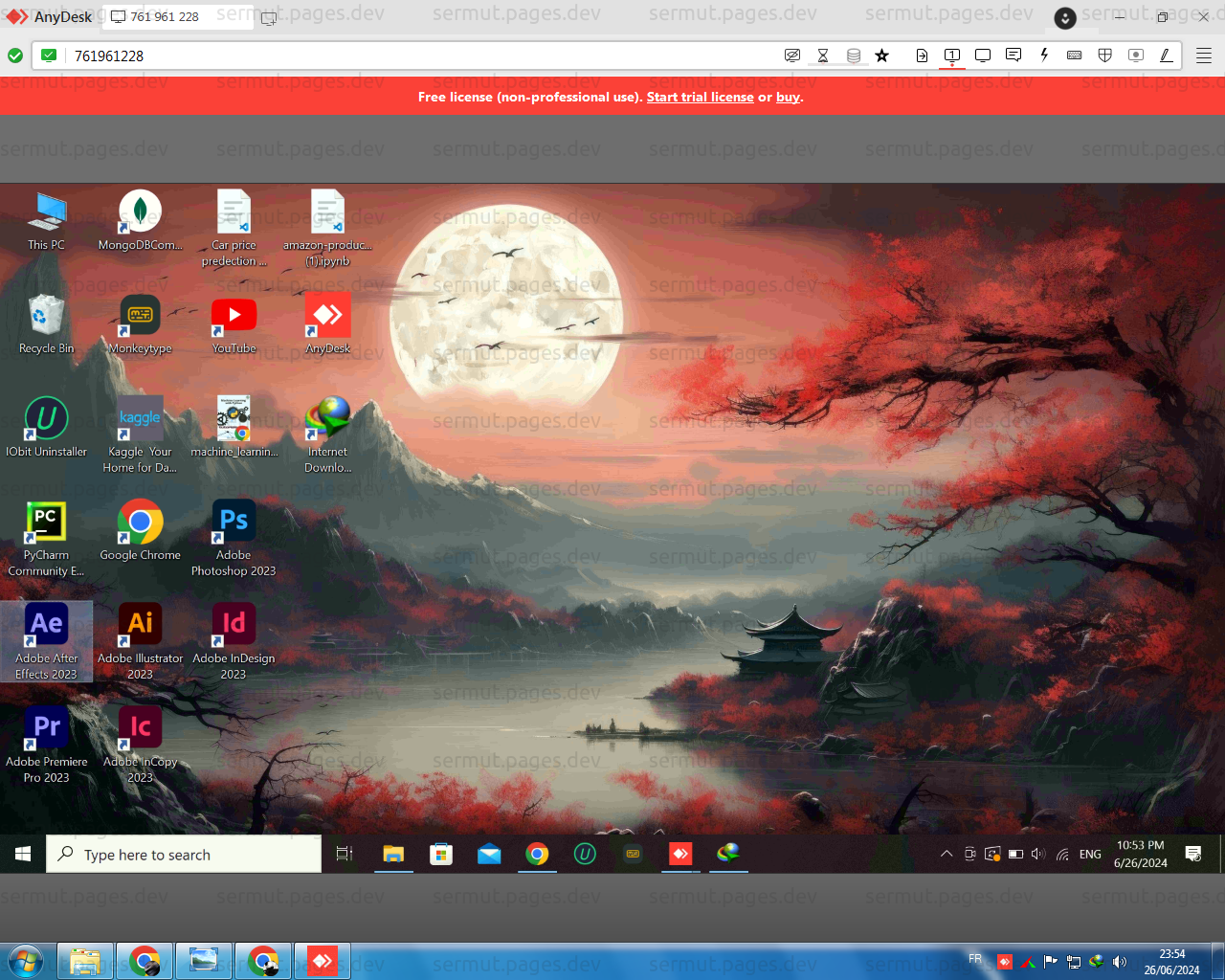Screen dimensions: 1225x980
Task: Switch the remote display to Monitor 1
Action: click(x=952, y=55)
